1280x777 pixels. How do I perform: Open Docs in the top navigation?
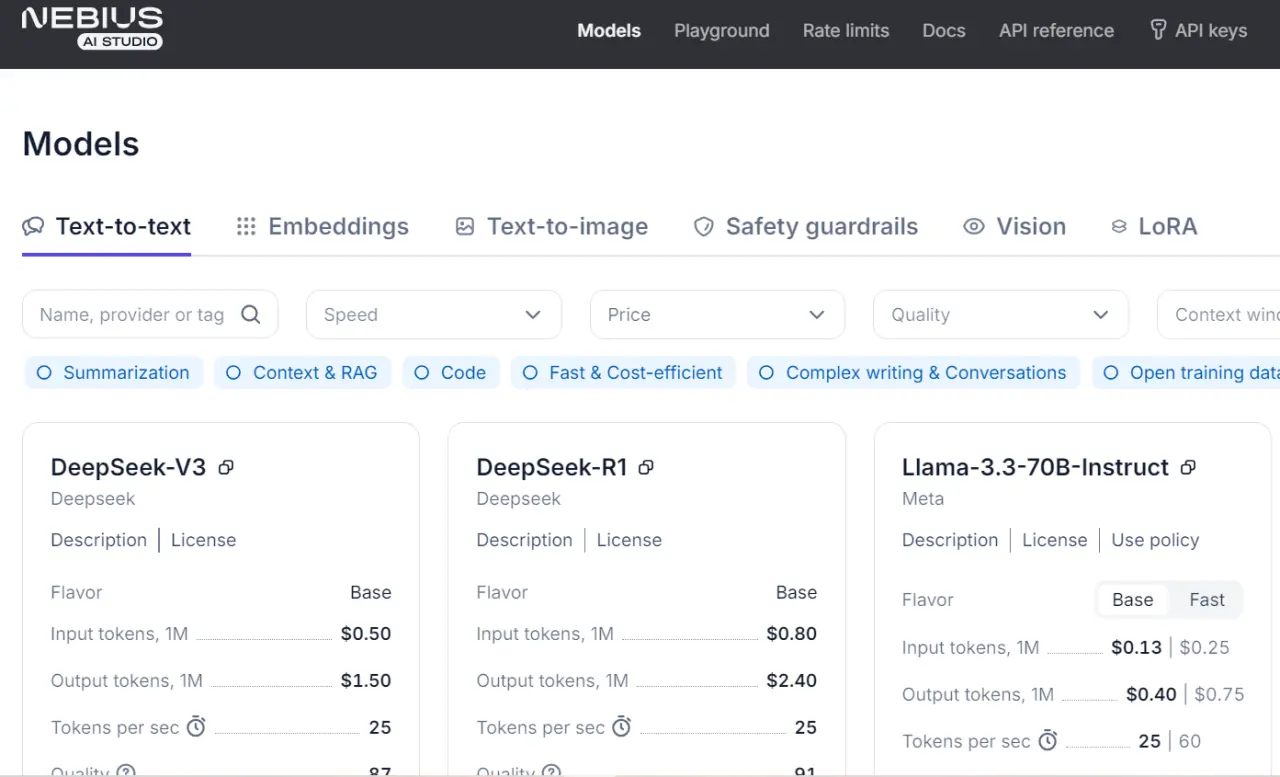[x=944, y=31]
